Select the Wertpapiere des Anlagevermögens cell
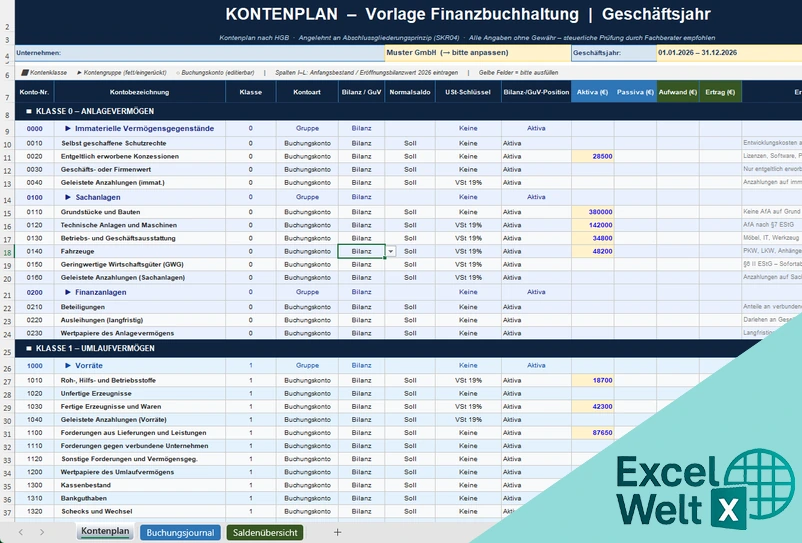The height and width of the screenshot is (543, 802). [139, 333]
